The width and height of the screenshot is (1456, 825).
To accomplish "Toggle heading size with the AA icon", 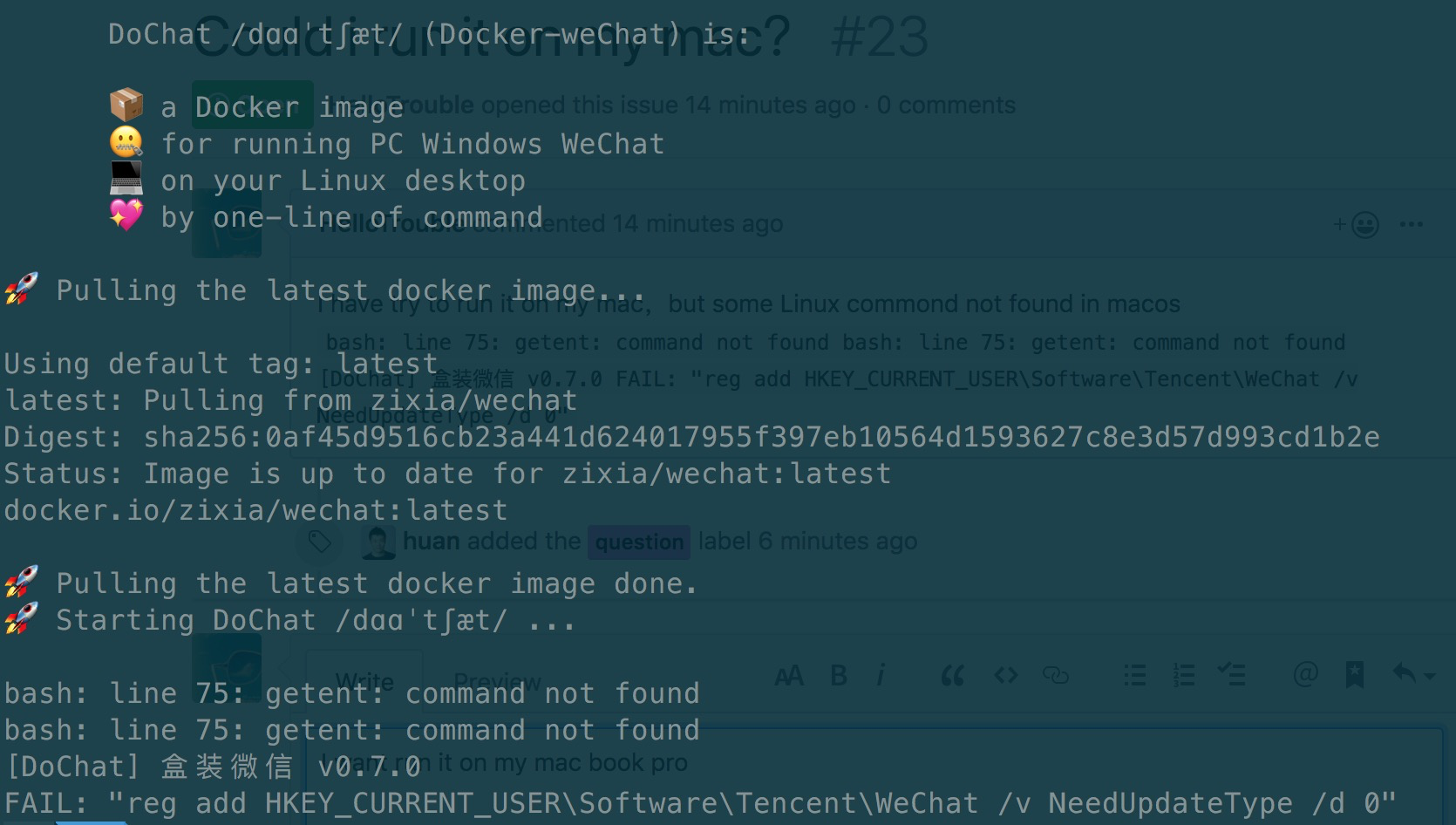I will click(790, 674).
